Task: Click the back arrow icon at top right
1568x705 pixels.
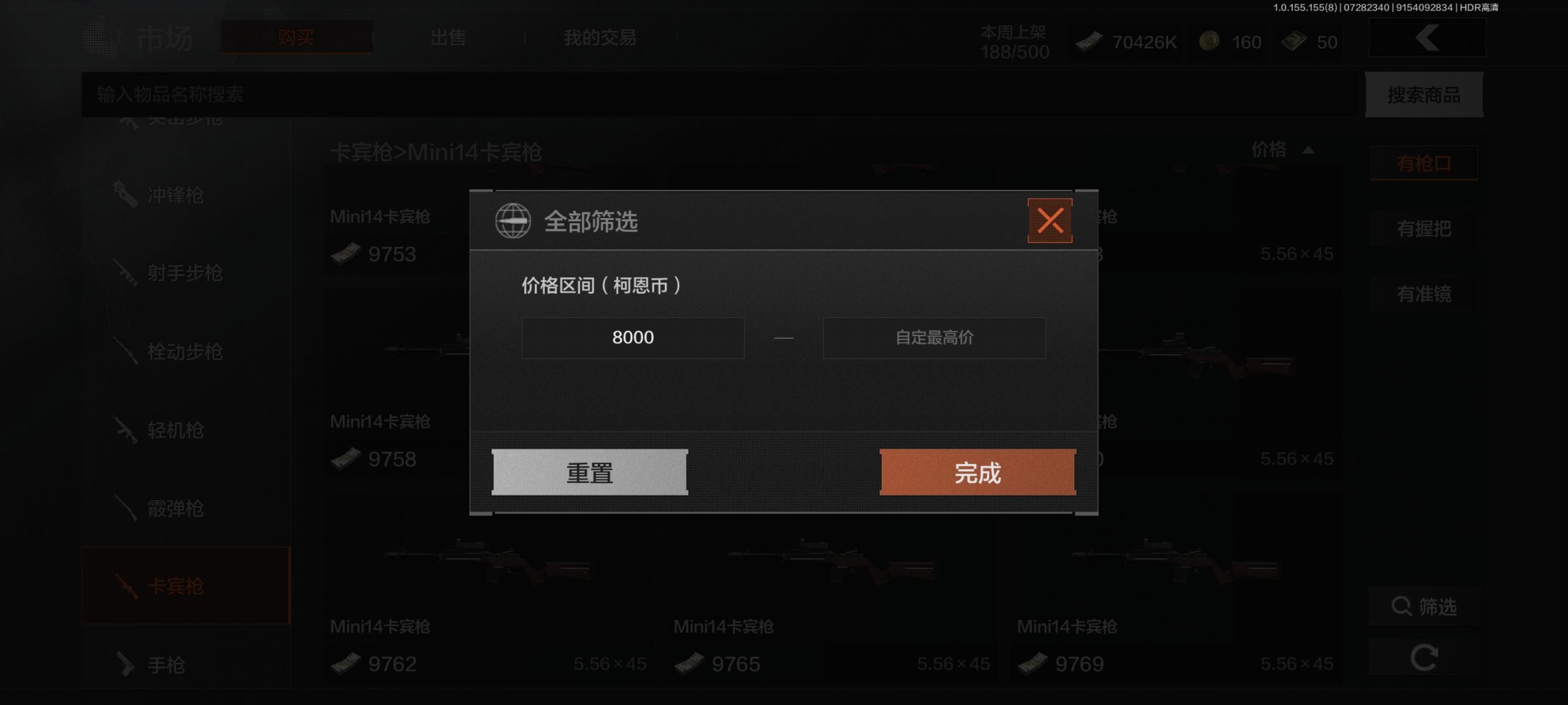Action: pyautogui.click(x=1428, y=38)
